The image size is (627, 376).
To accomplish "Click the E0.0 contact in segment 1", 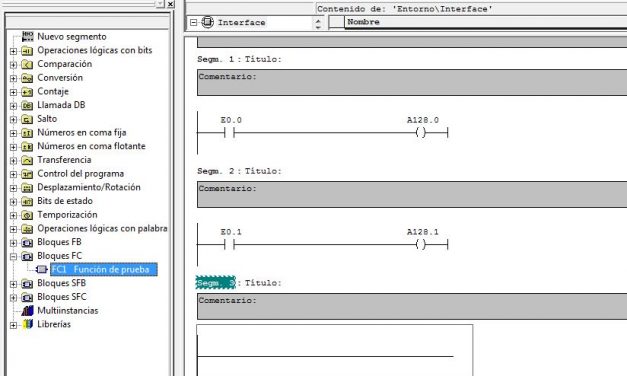I will (229, 132).
